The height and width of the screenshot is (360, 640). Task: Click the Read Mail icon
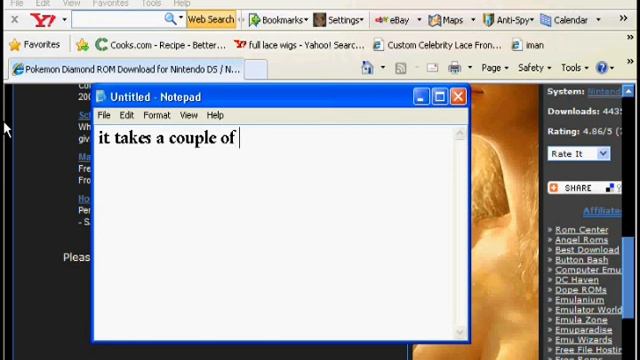[x=432, y=68]
